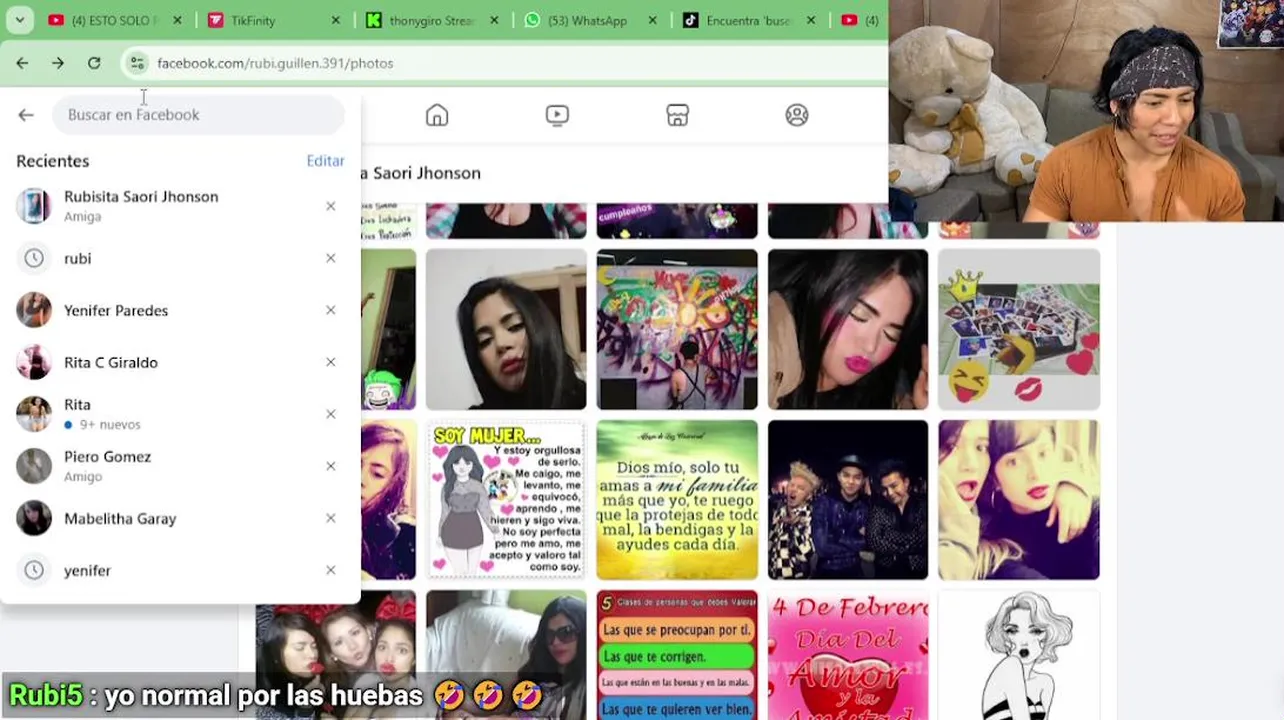The height and width of the screenshot is (720, 1284).
Task: Open the tab list dropdown arrow
Action: [x=19, y=20]
